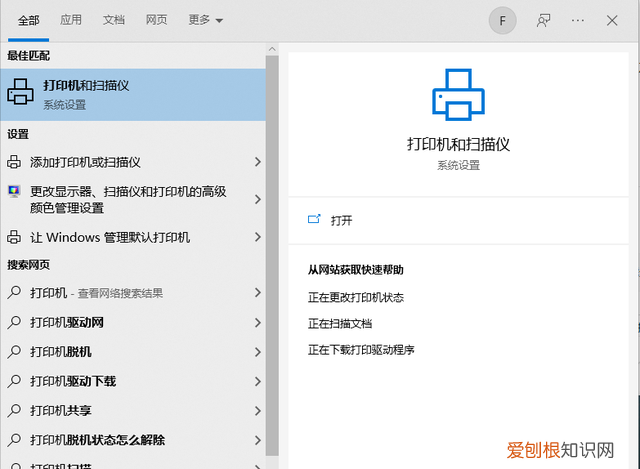Click search icon beside 打印机脱机状态怎么解除
This screenshot has width=640, height=469.
[14, 440]
